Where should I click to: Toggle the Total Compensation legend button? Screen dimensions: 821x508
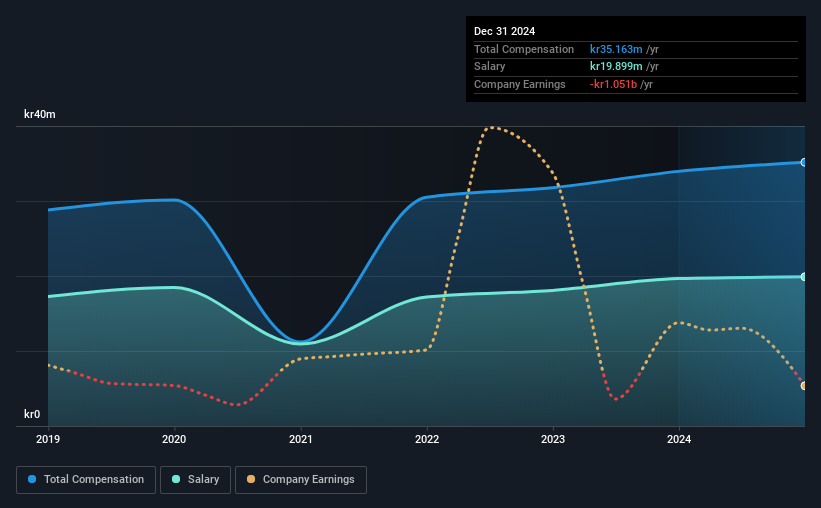click(x=86, y=480)
